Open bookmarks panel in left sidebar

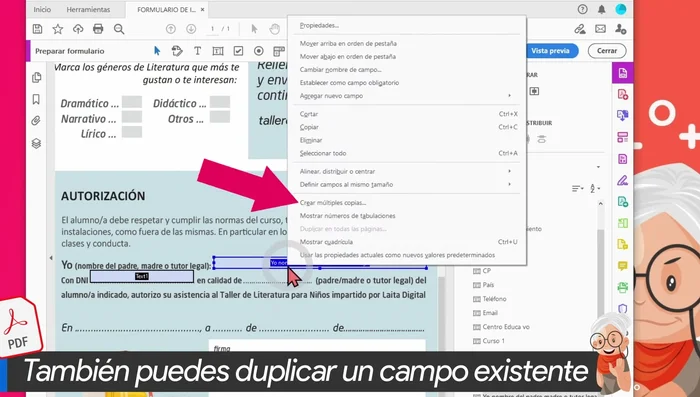[x=37, y=99]
